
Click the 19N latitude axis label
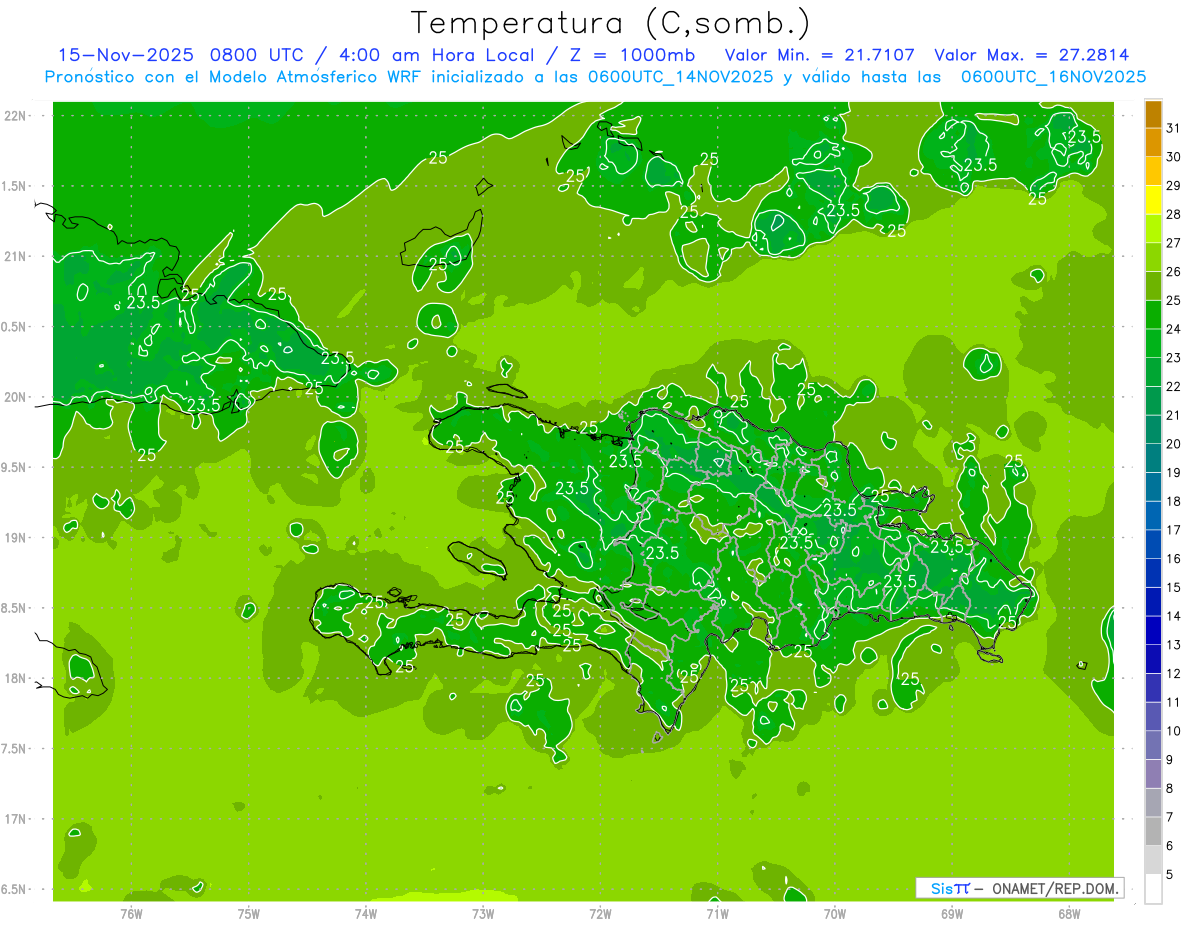pyautogui.click(x=15, y=538)
